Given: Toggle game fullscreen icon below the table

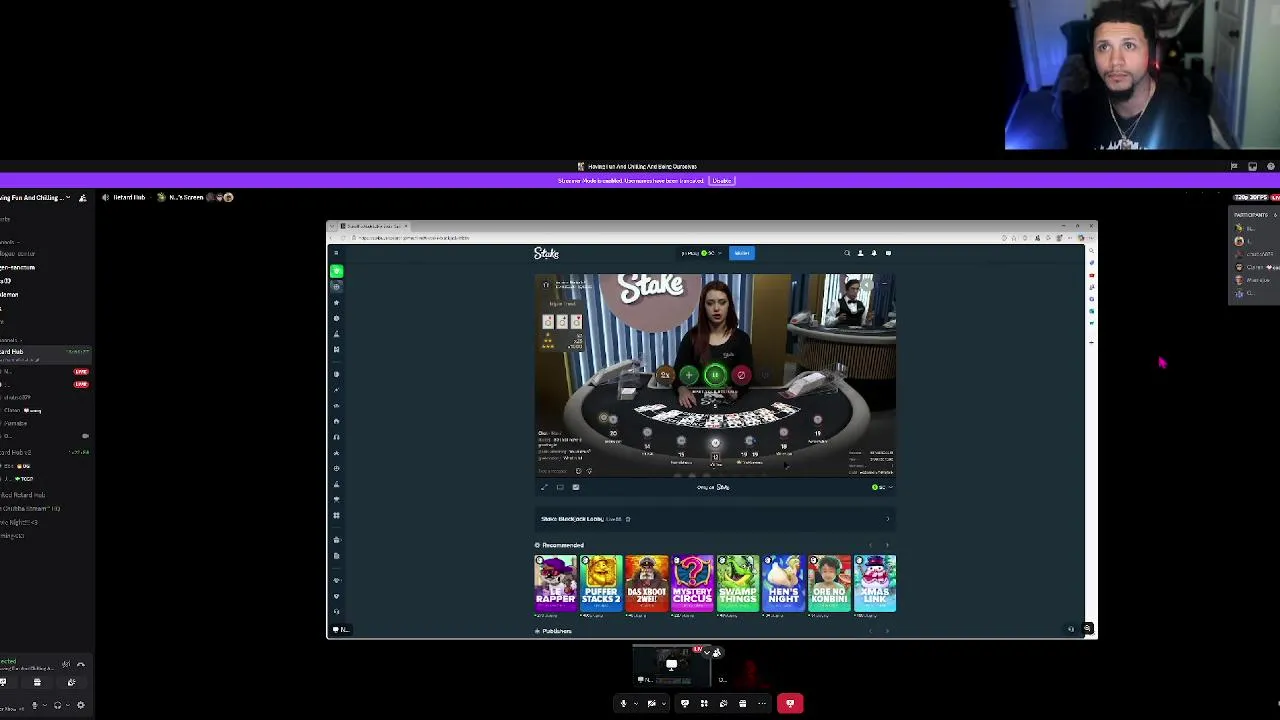Looking at the screenshot, I should 544,487.
